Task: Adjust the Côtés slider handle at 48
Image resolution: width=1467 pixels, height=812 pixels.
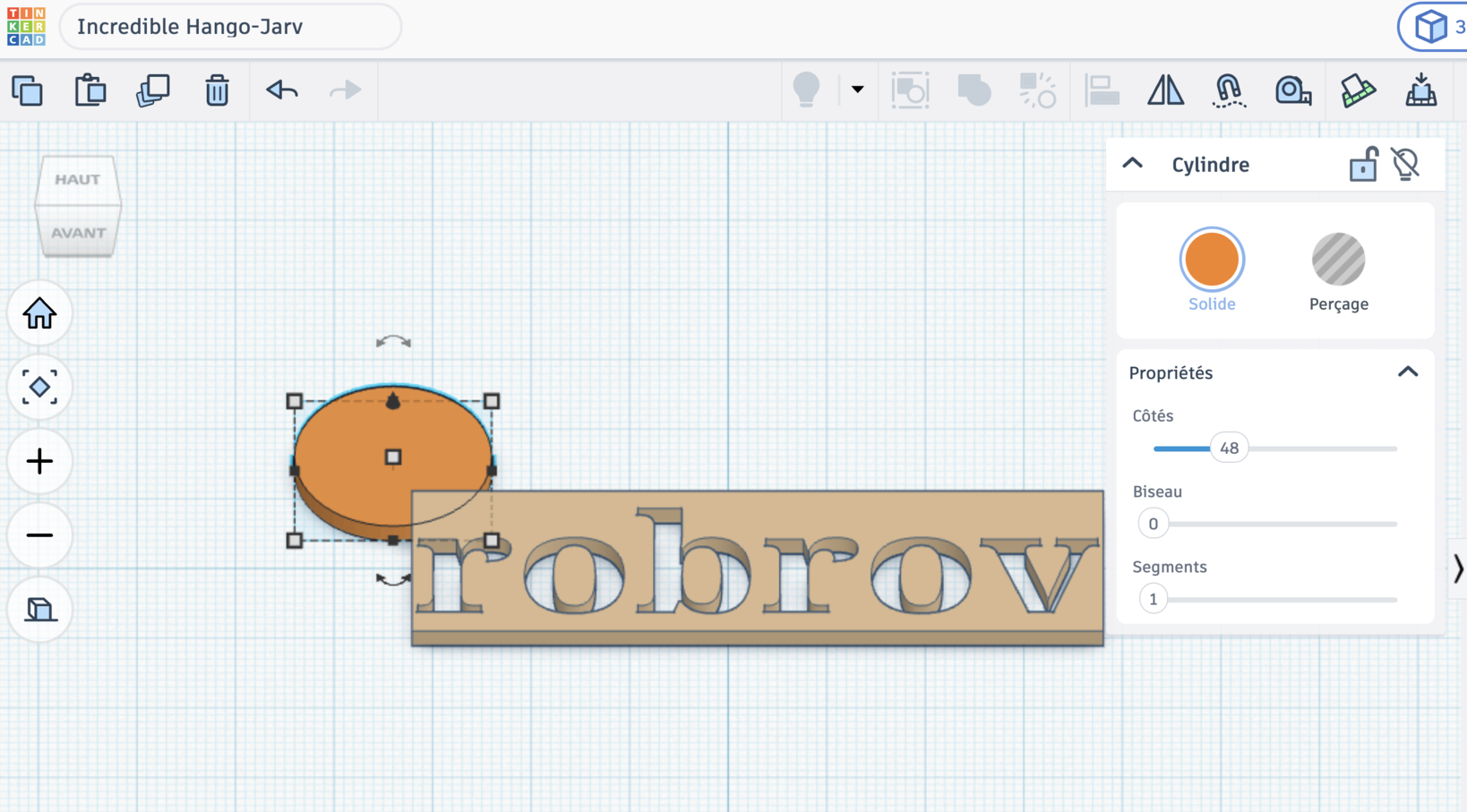Action: (1229, 448)
